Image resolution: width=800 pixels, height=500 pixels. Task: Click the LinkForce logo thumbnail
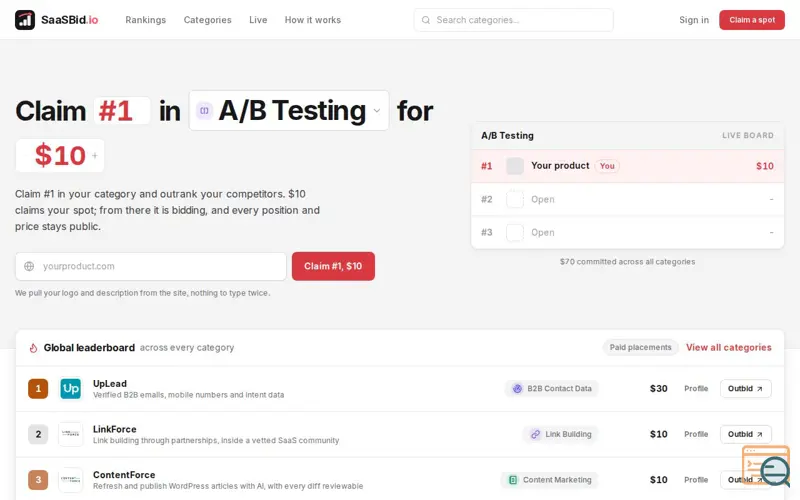[70, 434]
